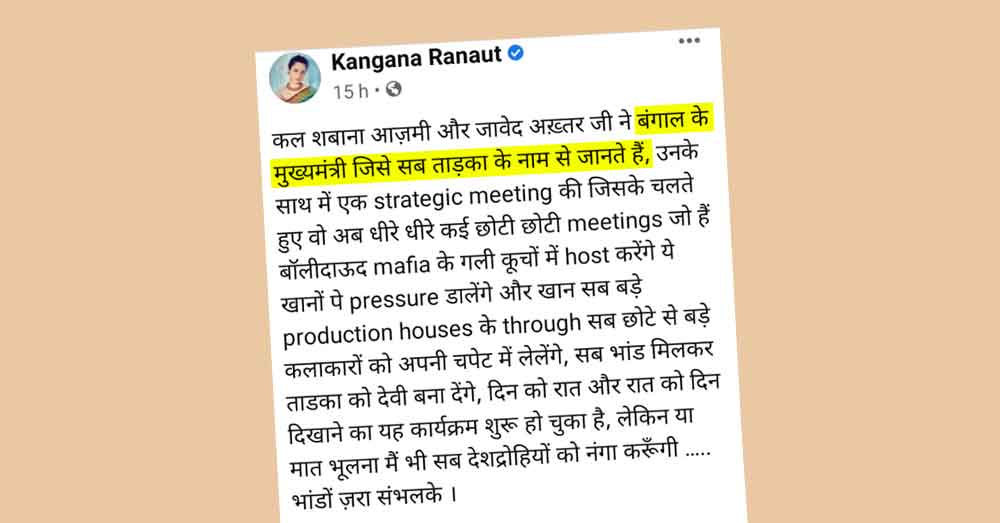The image size is (1000, 523).
Task: Click the word "host" in post
Action: tap(587, 256)
